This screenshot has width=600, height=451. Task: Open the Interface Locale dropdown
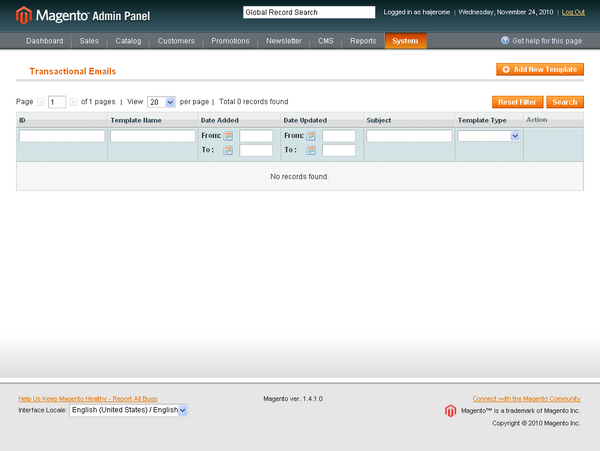[x=128, y=410]
